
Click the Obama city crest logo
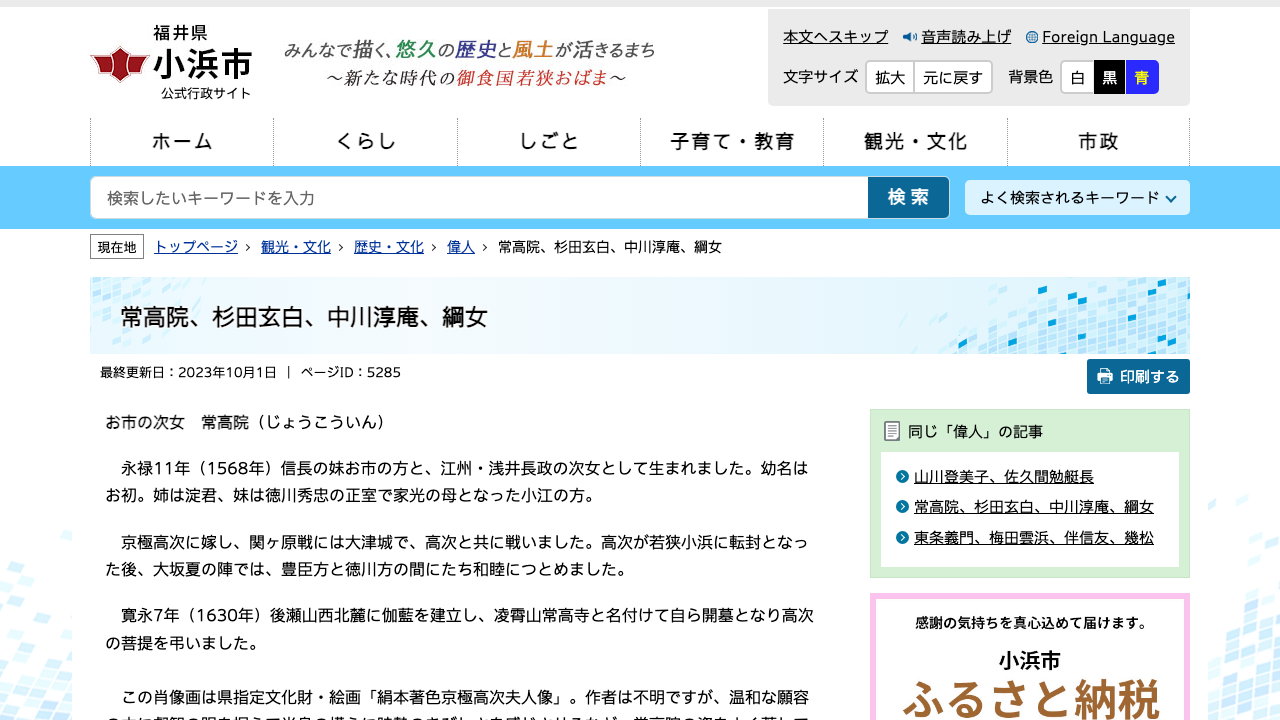pos(120,65)
